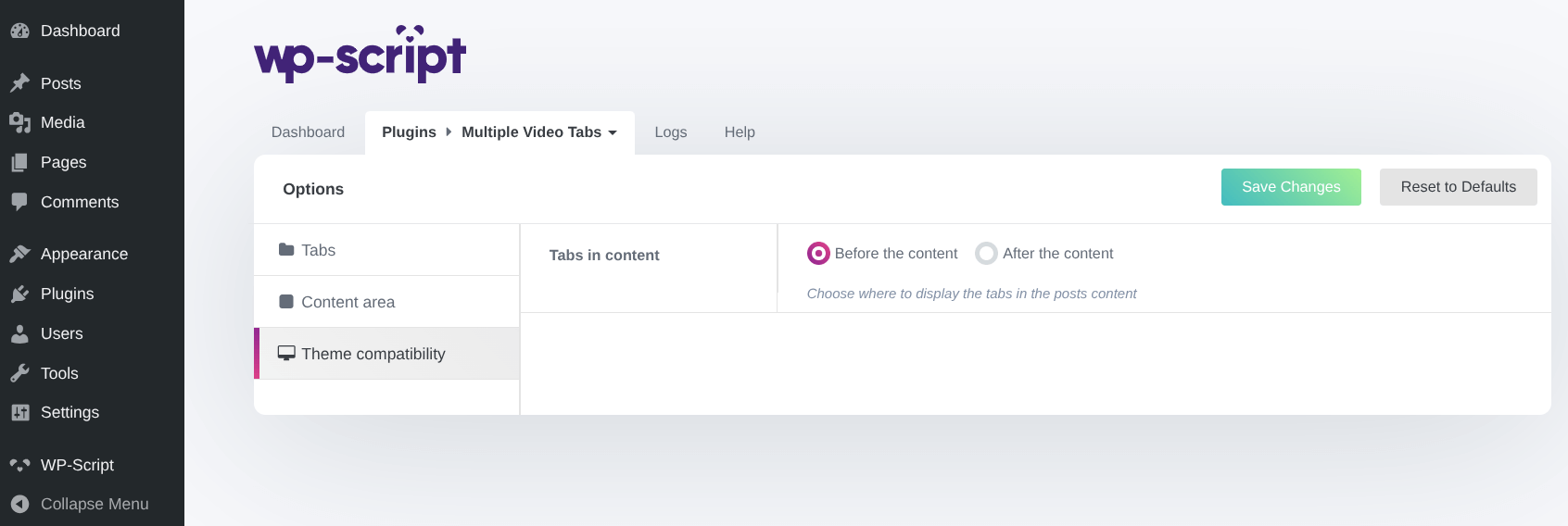Screen dimensions: 1568x526
Task: Click the Tools wrench icon
Action: [19, 373]
